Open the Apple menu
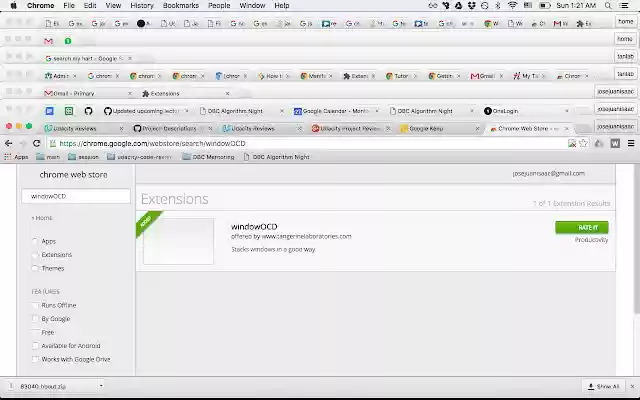The width and height of the screenshot is (640, 400). pos(13,5)
